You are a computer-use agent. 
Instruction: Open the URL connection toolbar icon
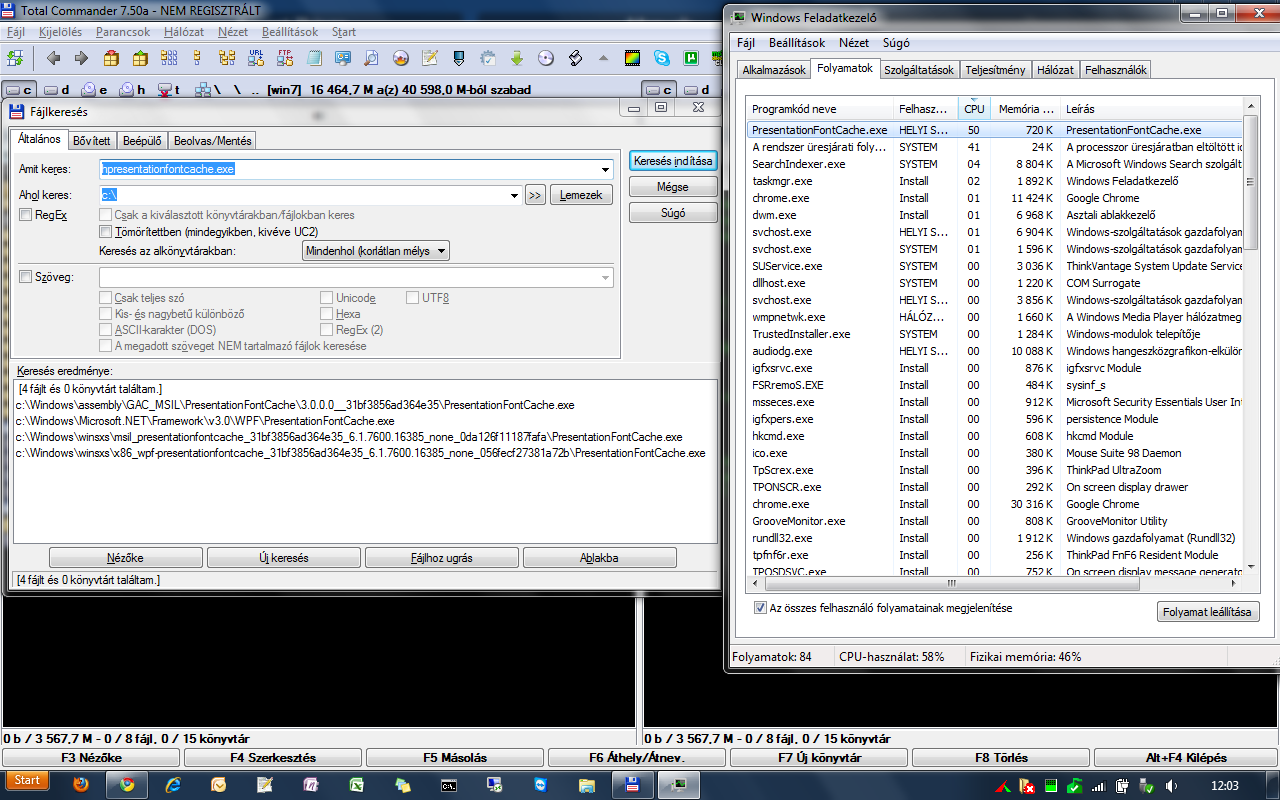[x=257, y=58]
